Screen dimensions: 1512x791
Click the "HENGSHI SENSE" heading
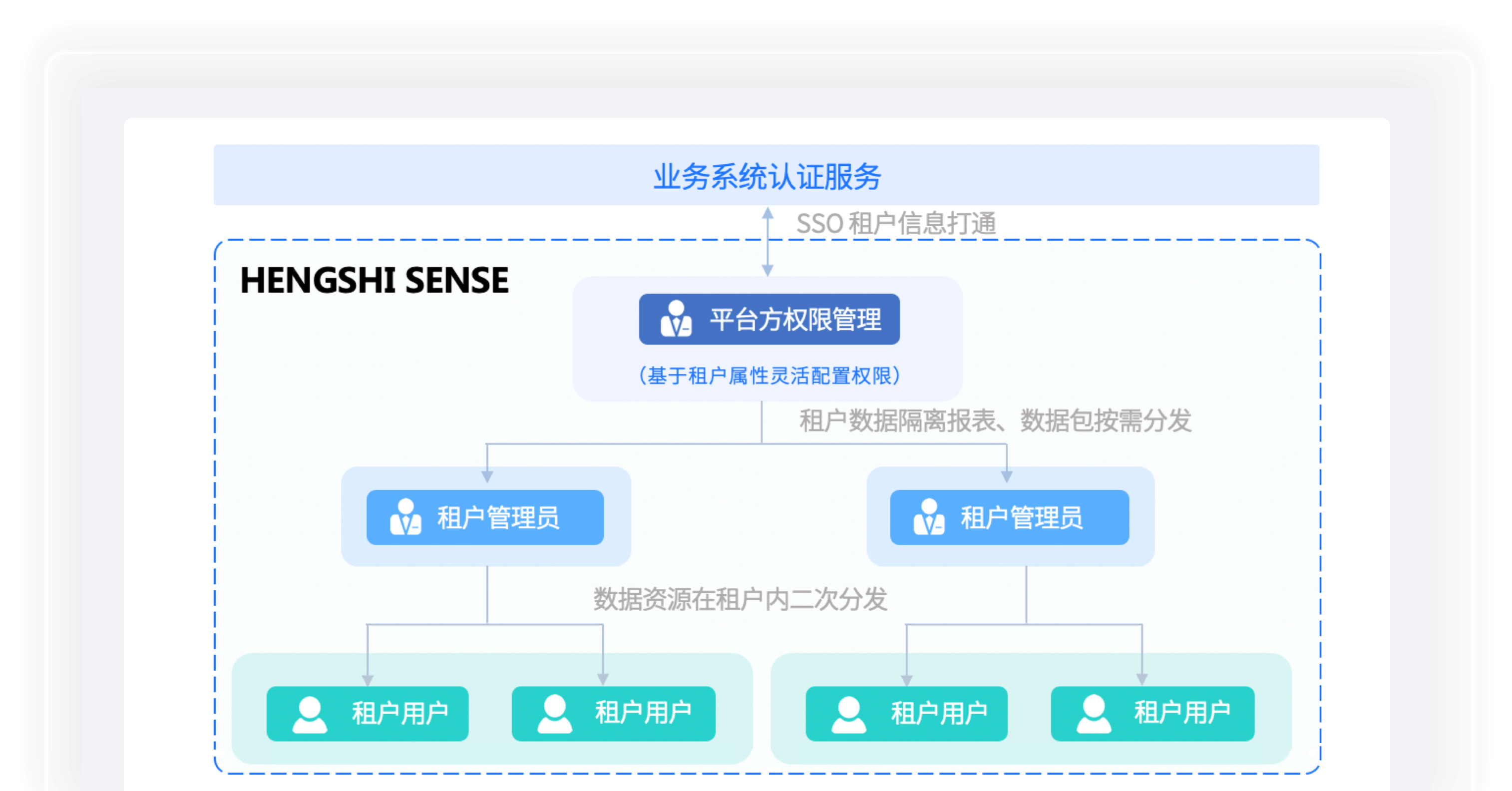[x=375, y=280]
